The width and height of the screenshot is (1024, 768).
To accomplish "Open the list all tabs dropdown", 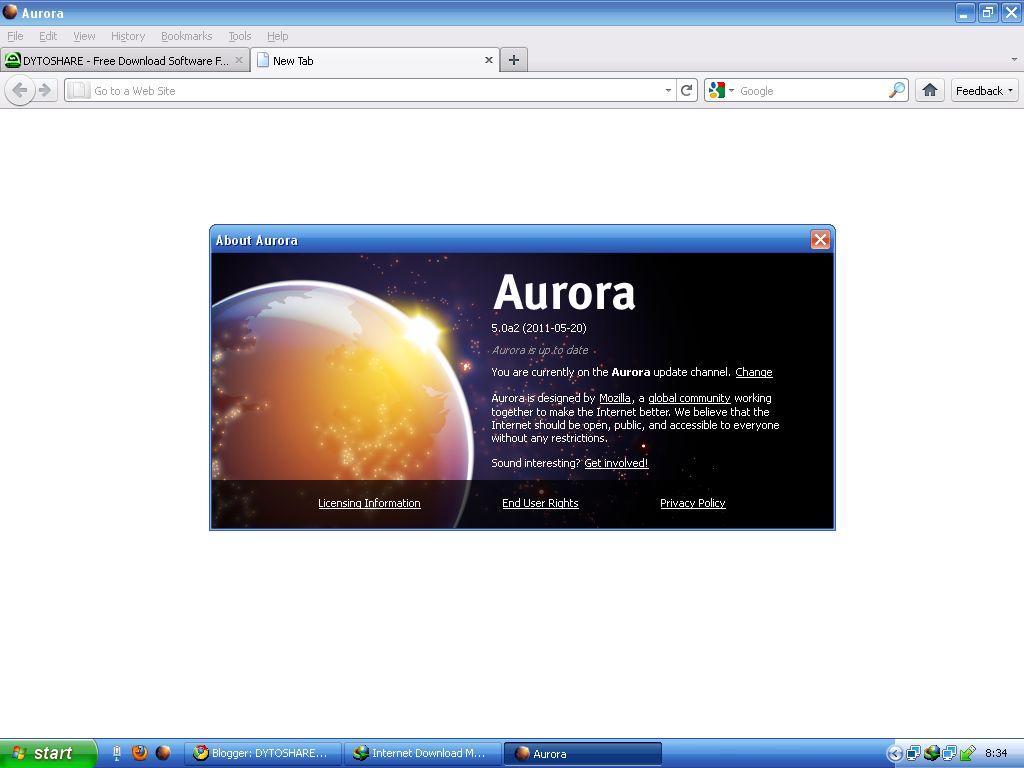I will click(1014, 59).
